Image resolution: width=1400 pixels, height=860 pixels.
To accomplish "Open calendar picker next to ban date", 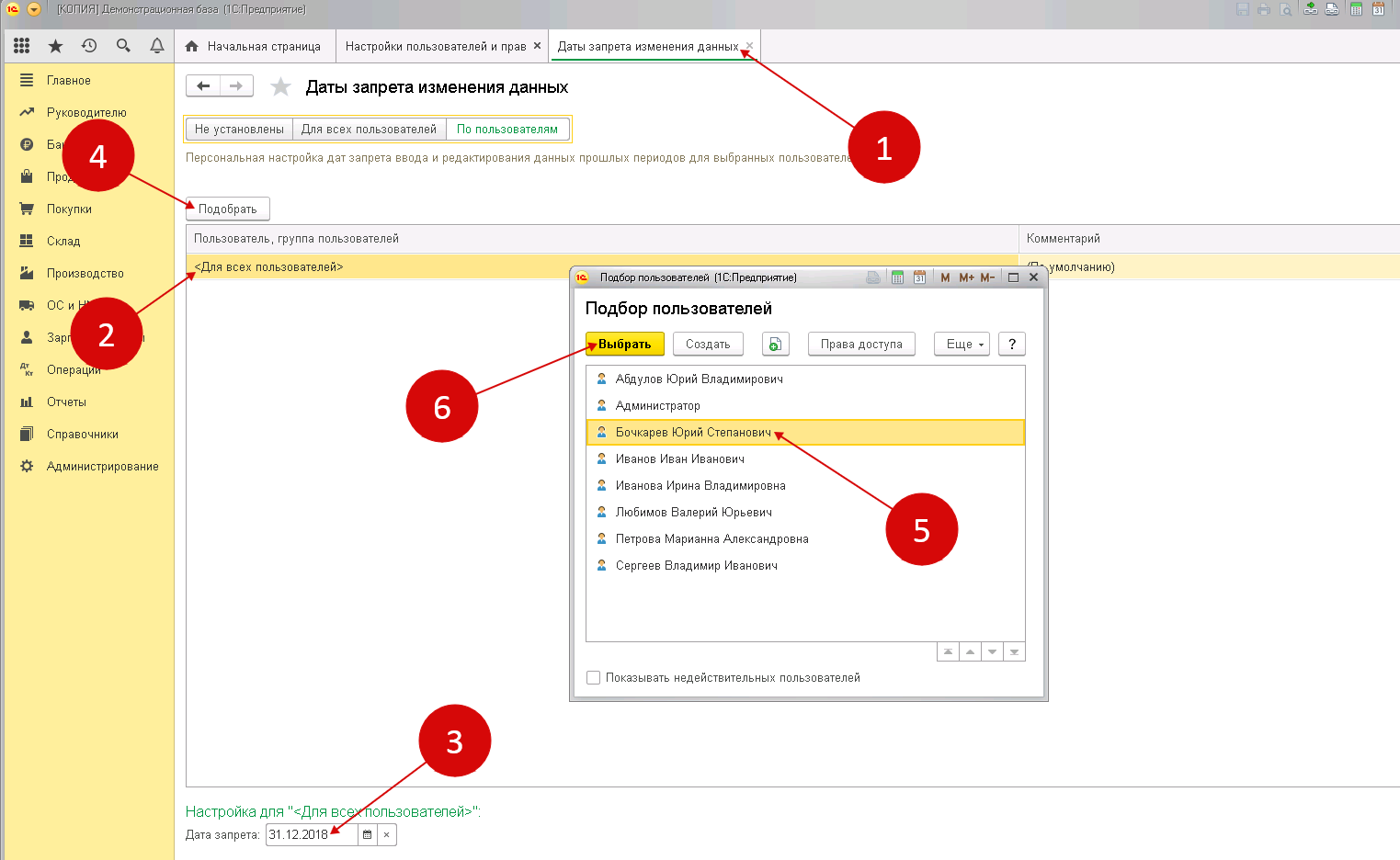I will tap(367, 835).
